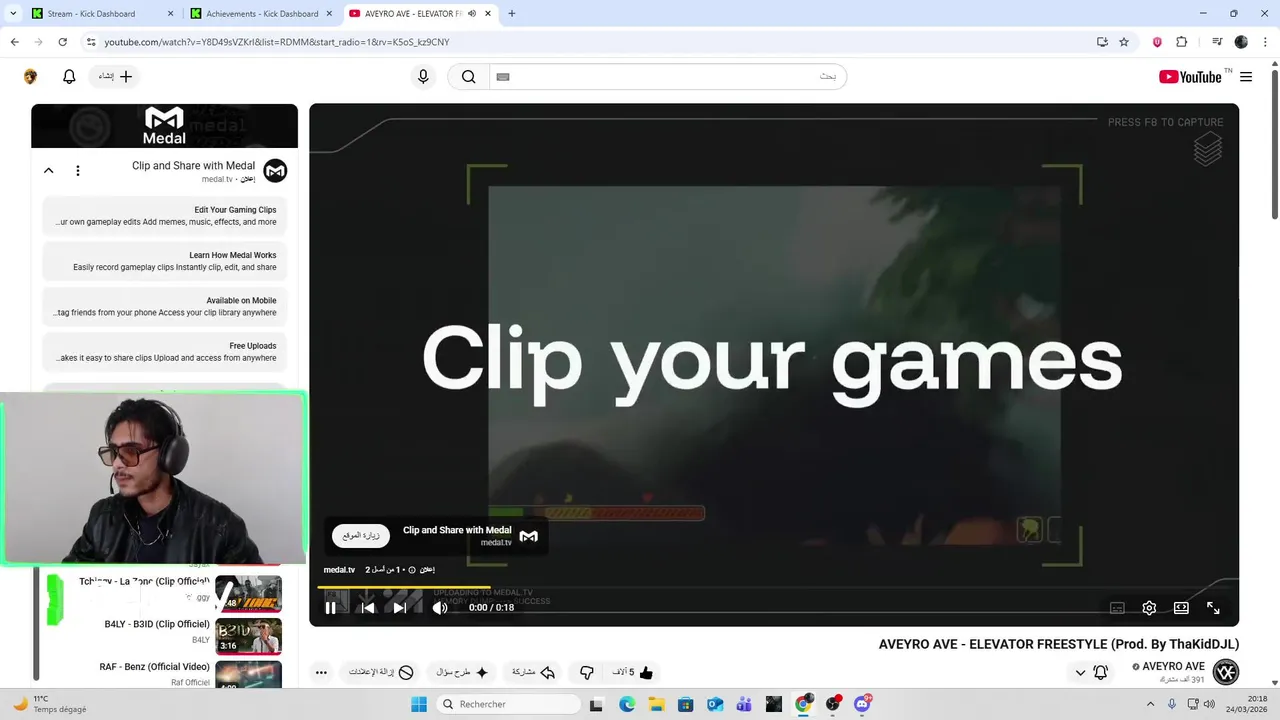This screenshot has height=720, width=1280.
Task: Open site information icon in address bar
Action: pos(90,42)
